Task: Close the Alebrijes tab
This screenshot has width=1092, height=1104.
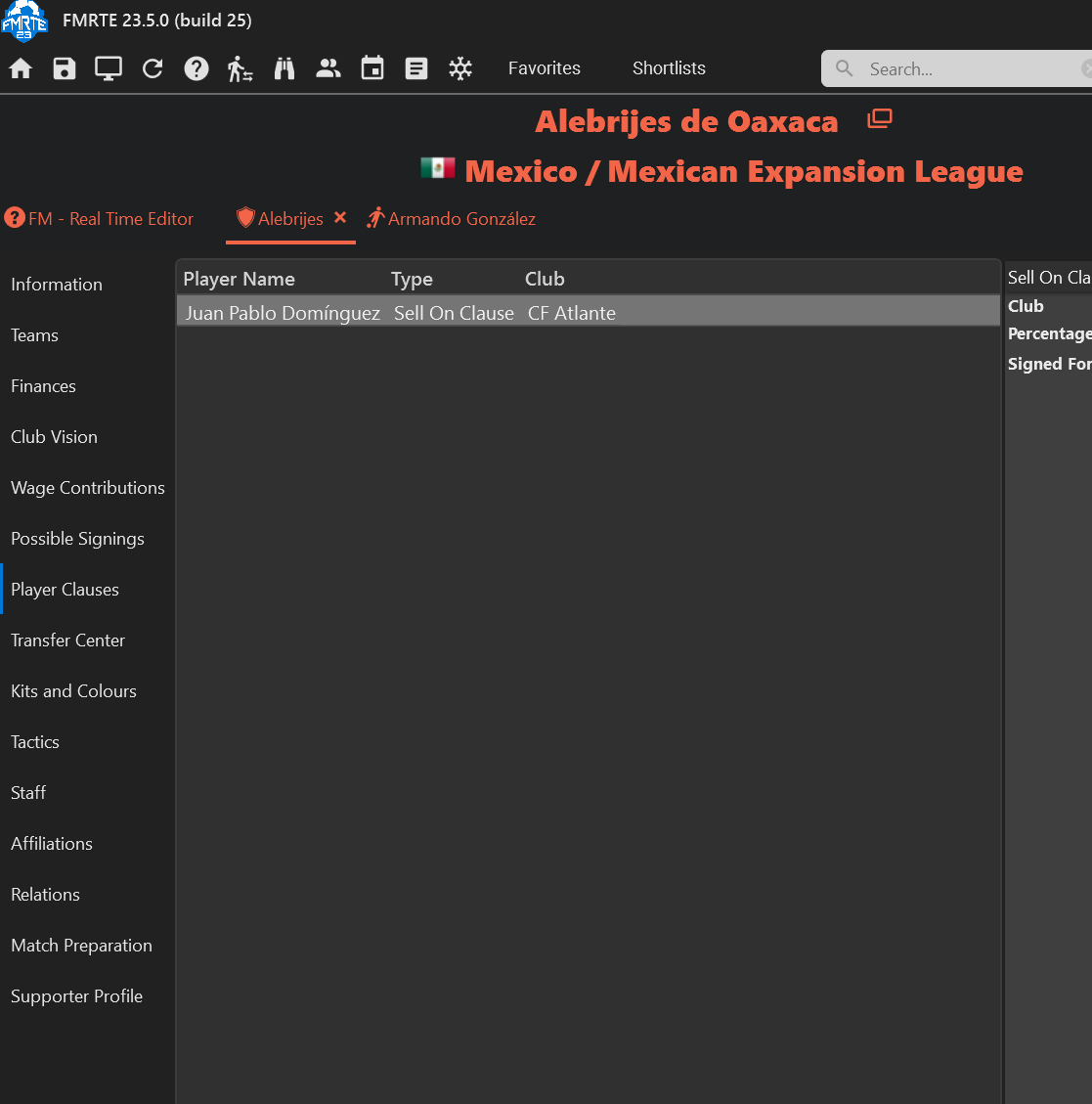Action: pyautogui.click(x=340, y=217)
